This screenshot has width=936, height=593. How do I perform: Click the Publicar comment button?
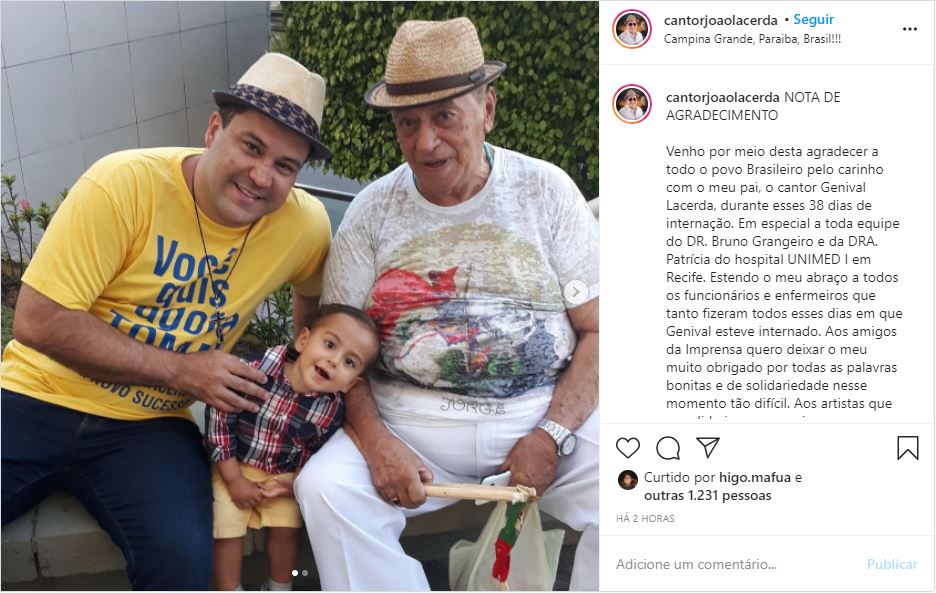pyautogui.click(x=892, y=564)
